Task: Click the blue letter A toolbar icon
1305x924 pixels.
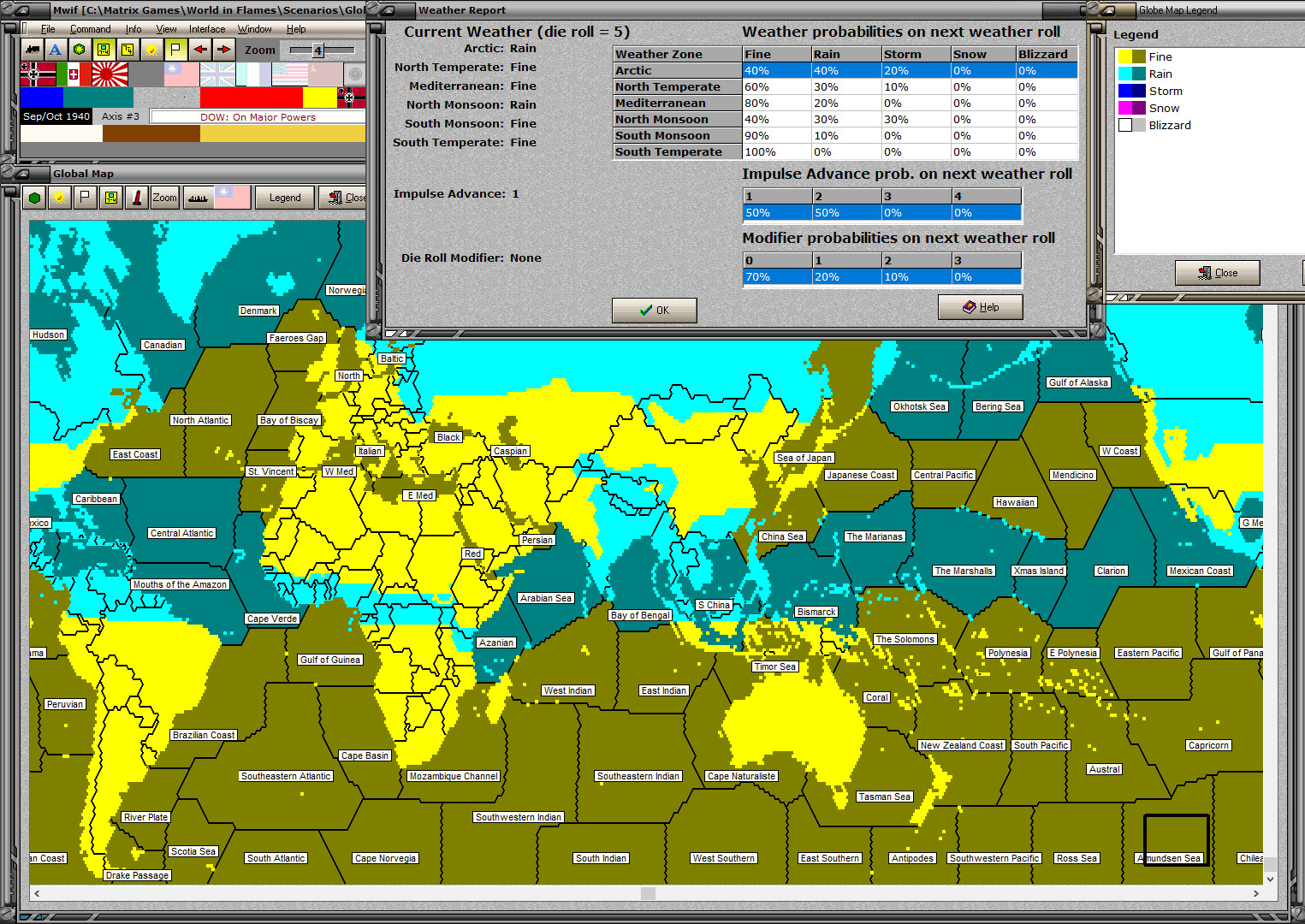Action: 56,50
